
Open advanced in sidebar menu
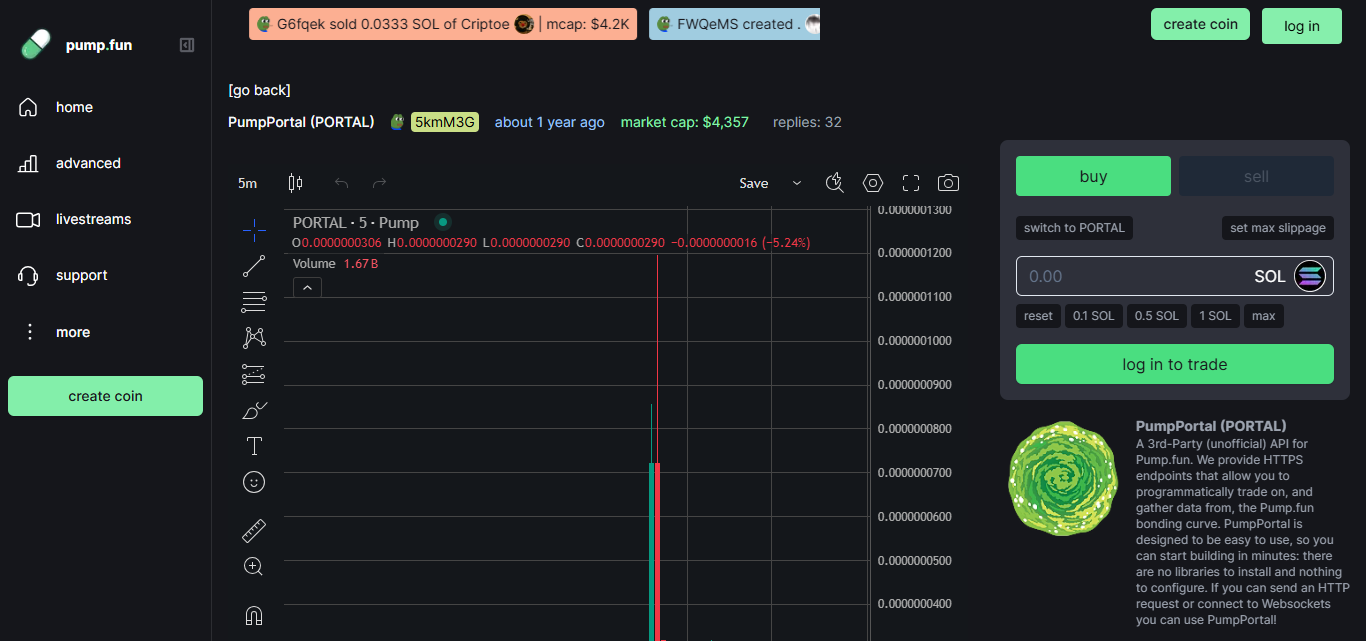(88, 163)
